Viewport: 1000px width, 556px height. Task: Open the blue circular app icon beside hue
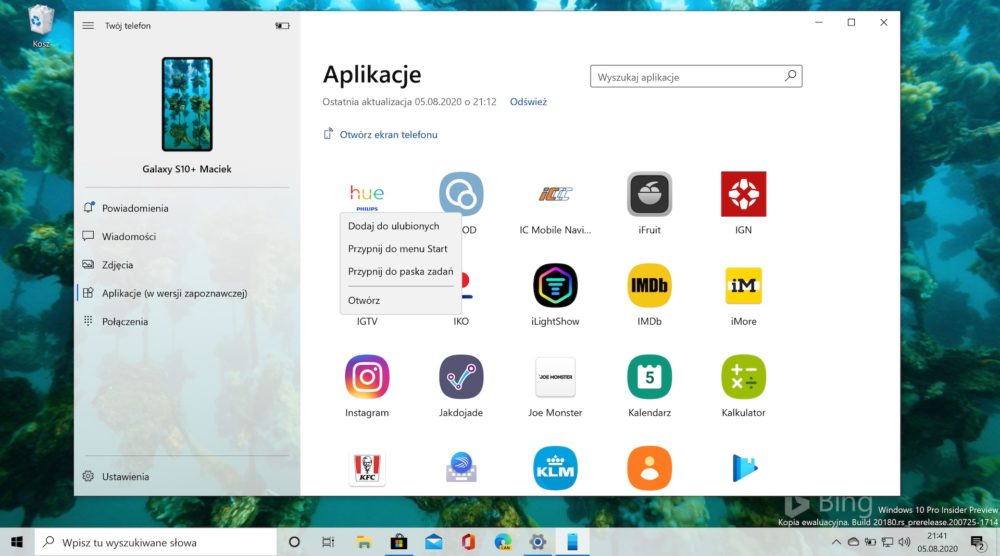[x=461, y=194]
